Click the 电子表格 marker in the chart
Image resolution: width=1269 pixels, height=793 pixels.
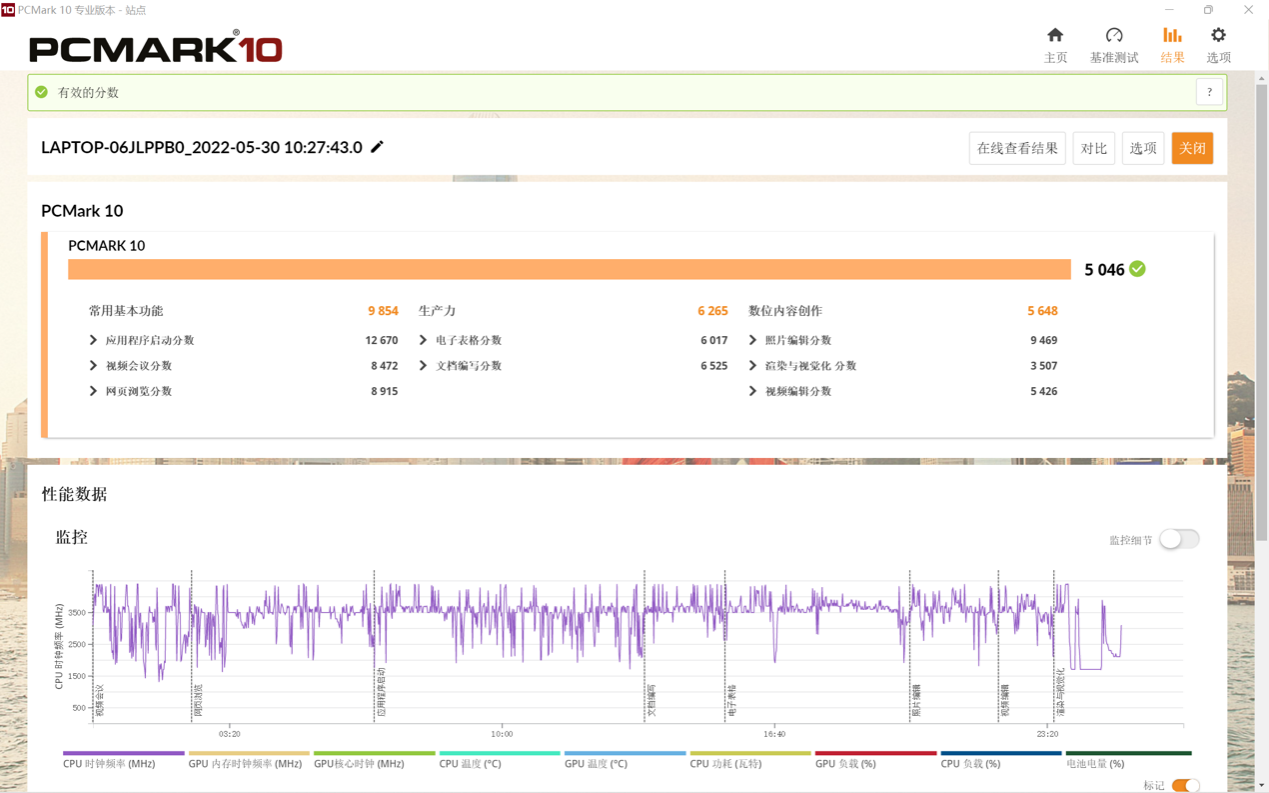[x=732, y=700]
